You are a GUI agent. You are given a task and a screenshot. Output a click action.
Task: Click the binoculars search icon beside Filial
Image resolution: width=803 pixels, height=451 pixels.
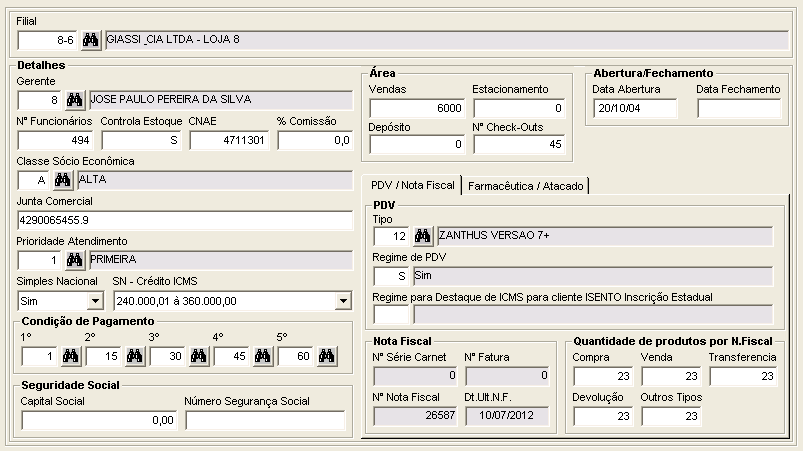[x=91, y=40]
